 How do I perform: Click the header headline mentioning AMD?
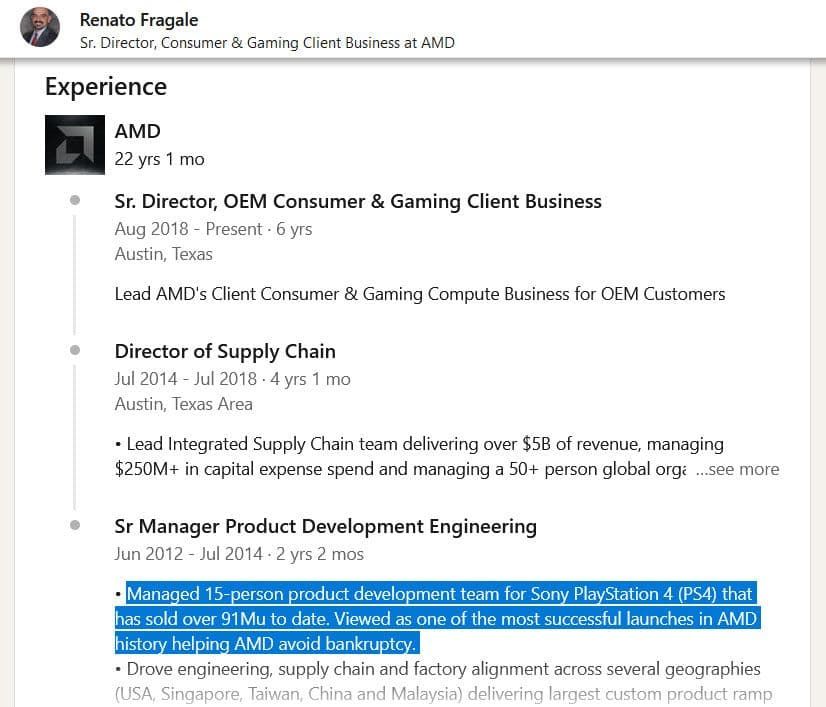[x=267, y=43]
